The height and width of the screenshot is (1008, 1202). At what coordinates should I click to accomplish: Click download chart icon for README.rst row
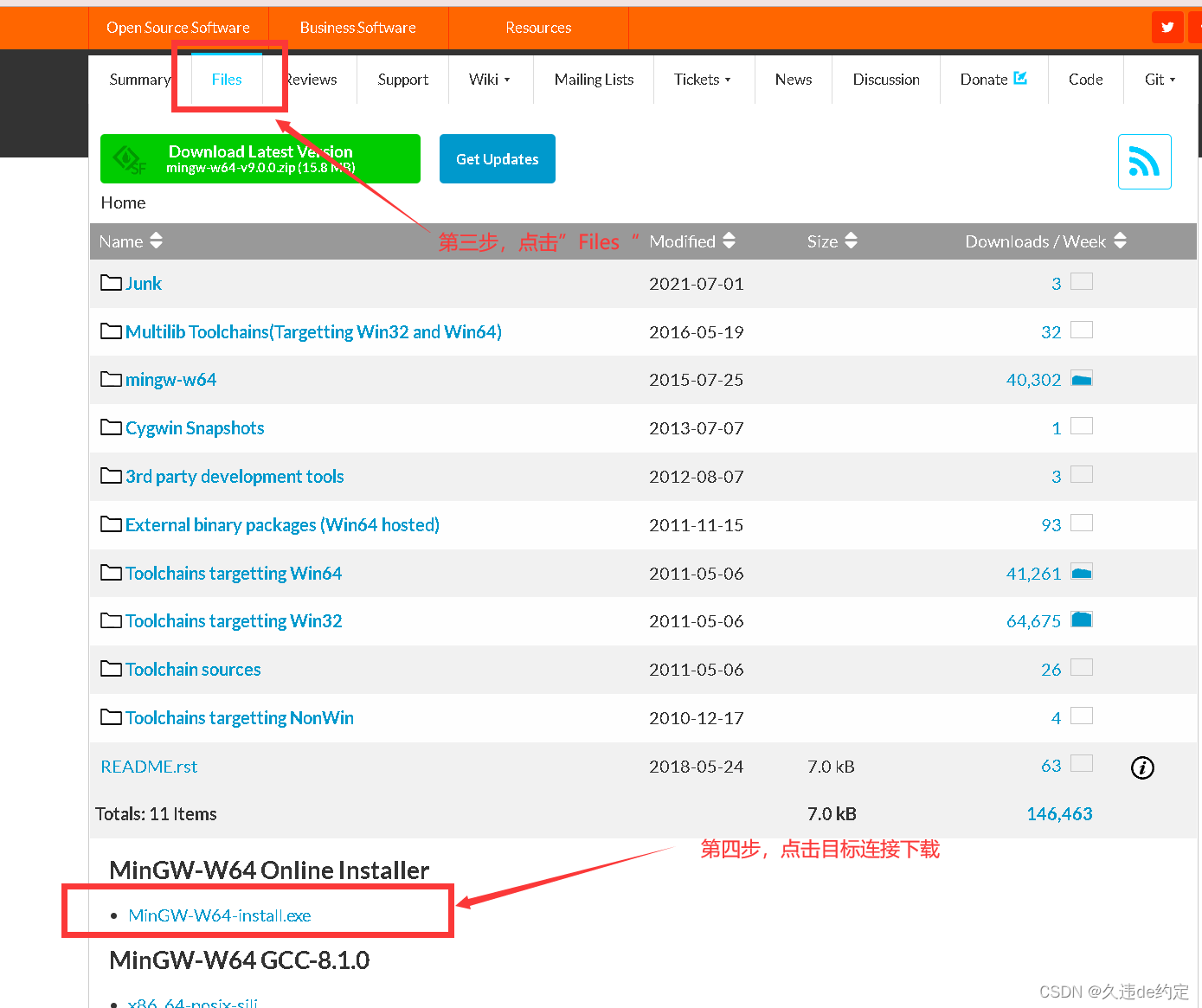pyautogui.click(x=1082, y=763)
